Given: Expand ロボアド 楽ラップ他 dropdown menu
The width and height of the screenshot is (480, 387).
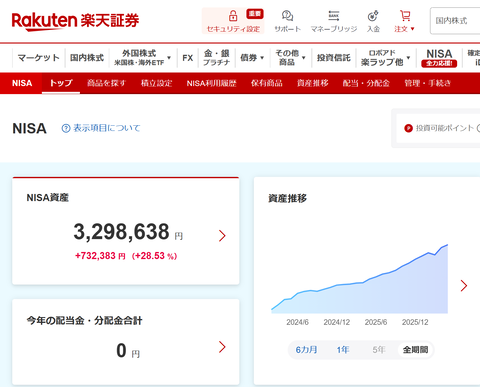Looking at the screenshot, I should [408, 58].
